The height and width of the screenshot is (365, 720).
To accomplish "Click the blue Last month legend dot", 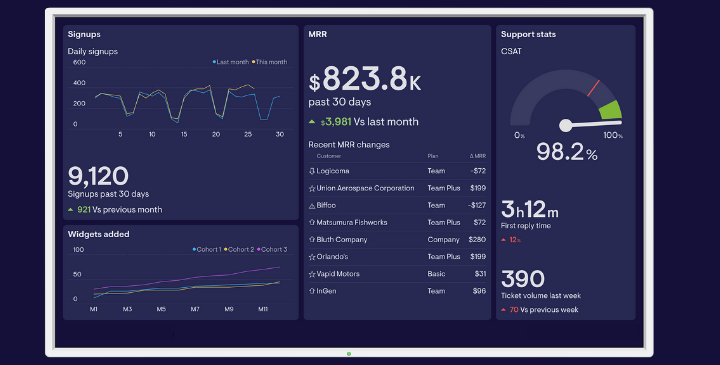I will (214, 62).
